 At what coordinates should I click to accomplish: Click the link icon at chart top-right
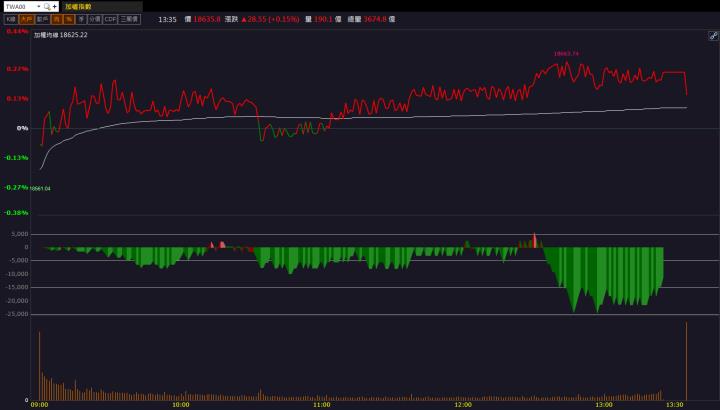tap(713, 34)
